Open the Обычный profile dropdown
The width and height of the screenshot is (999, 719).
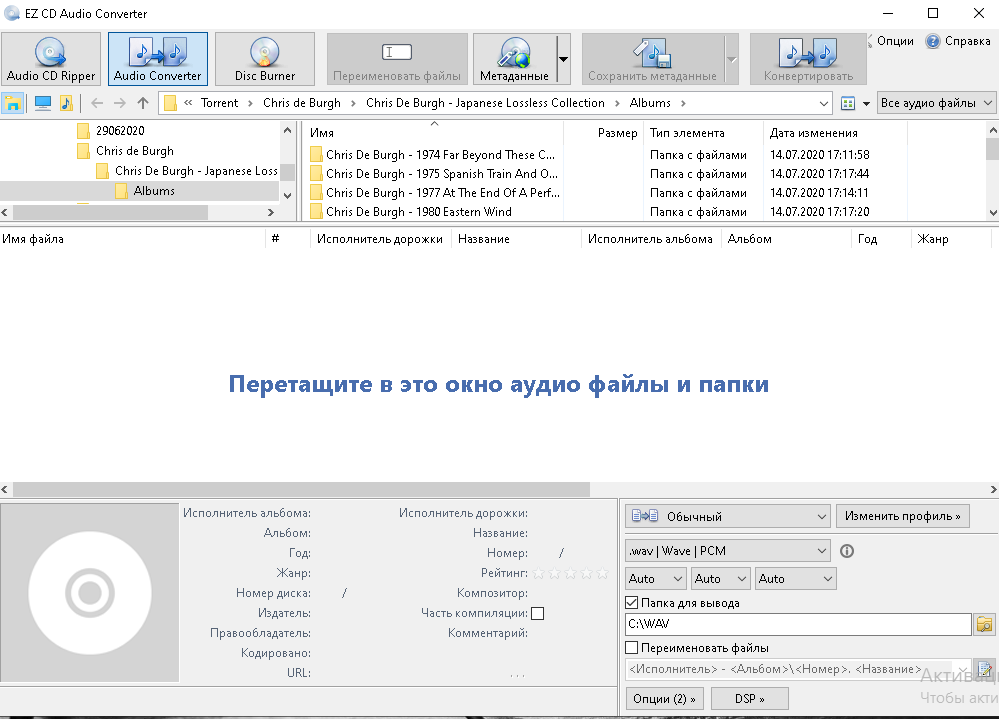tap(728, 516)
